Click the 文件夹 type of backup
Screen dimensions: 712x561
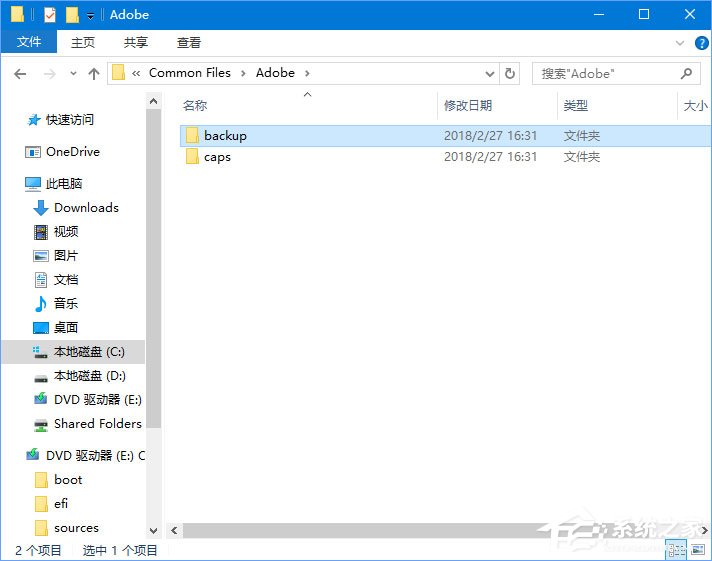tap(582, 136)
